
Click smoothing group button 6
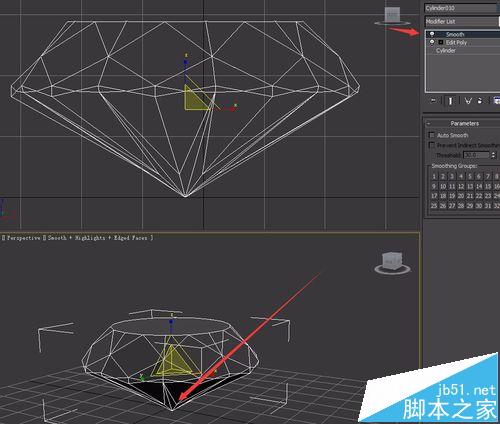click(479, 176)
